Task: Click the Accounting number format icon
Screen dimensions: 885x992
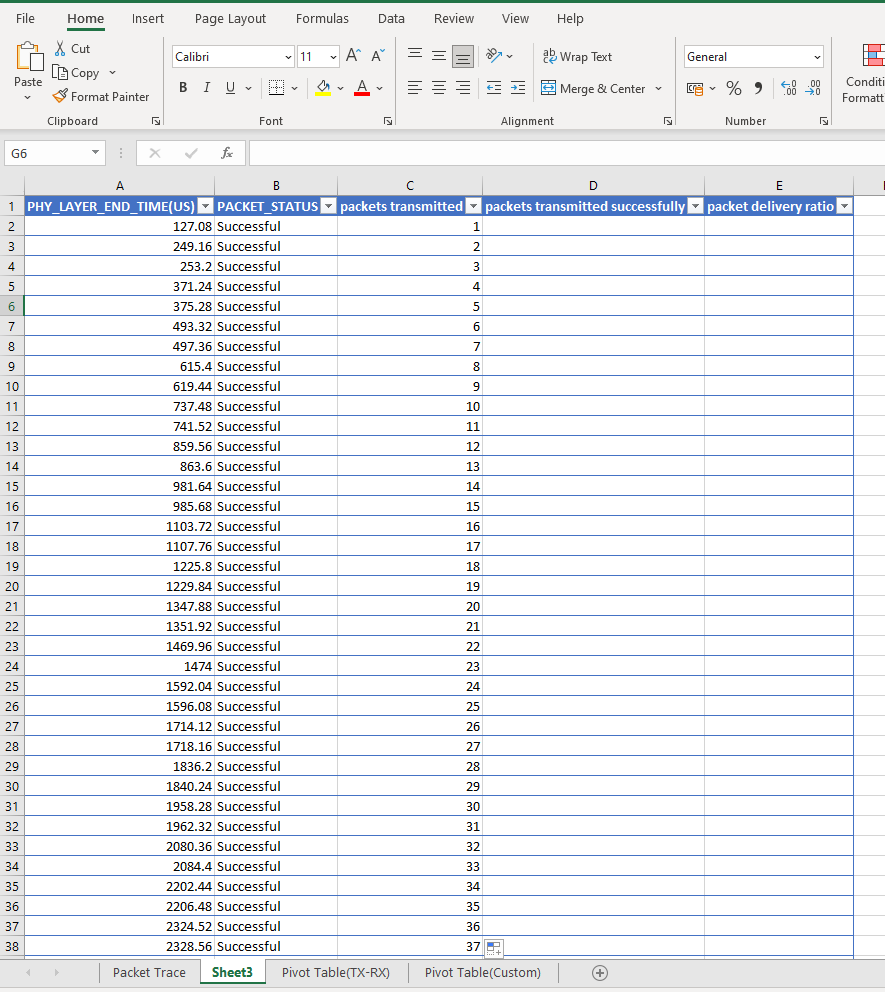Action: click(695, 89)
